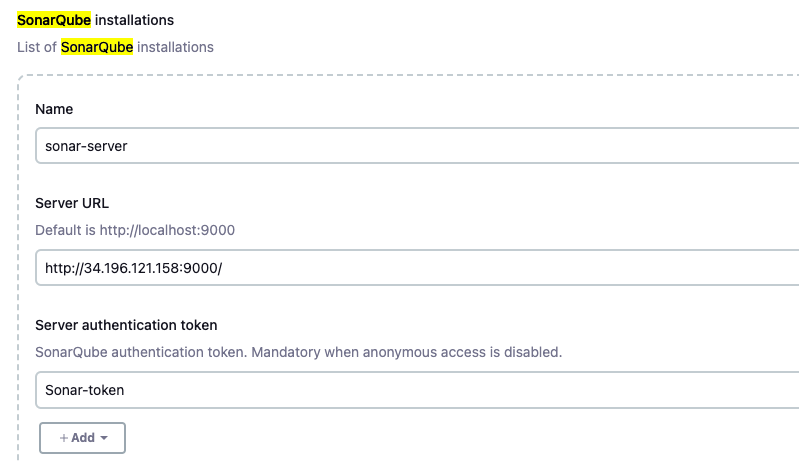Click the Add credentials button
Image resolution: width=799 pixels, height=464 pixels.
tap(82, 438)
